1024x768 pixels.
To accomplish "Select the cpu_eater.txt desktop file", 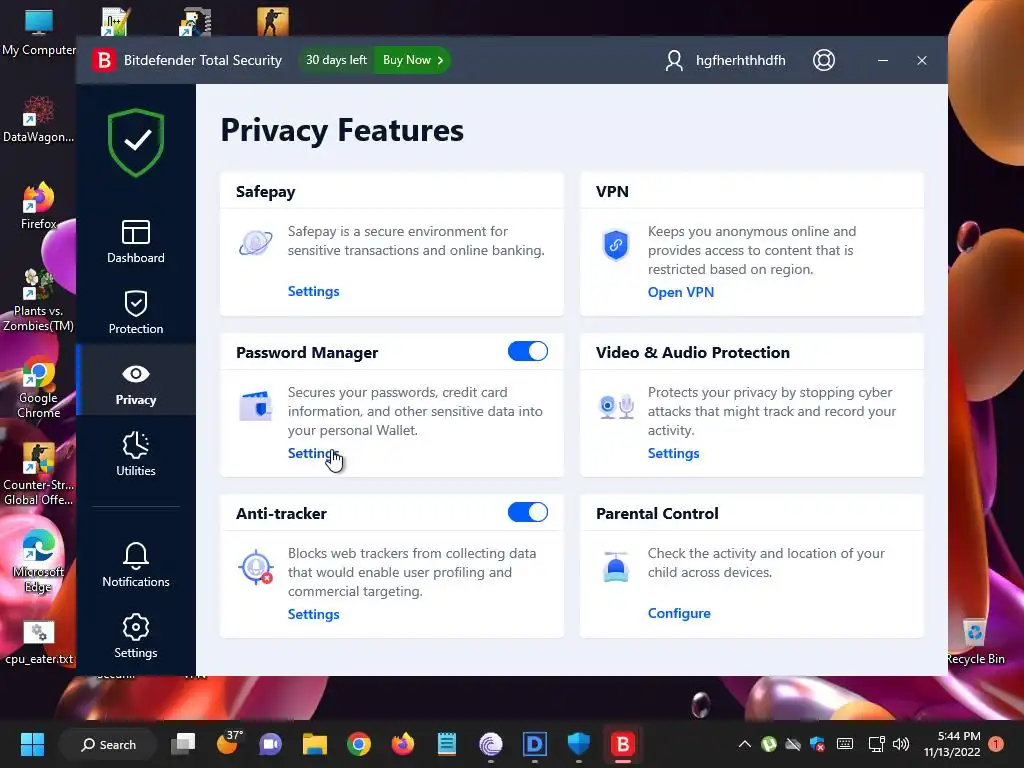I will coord(39,643).
